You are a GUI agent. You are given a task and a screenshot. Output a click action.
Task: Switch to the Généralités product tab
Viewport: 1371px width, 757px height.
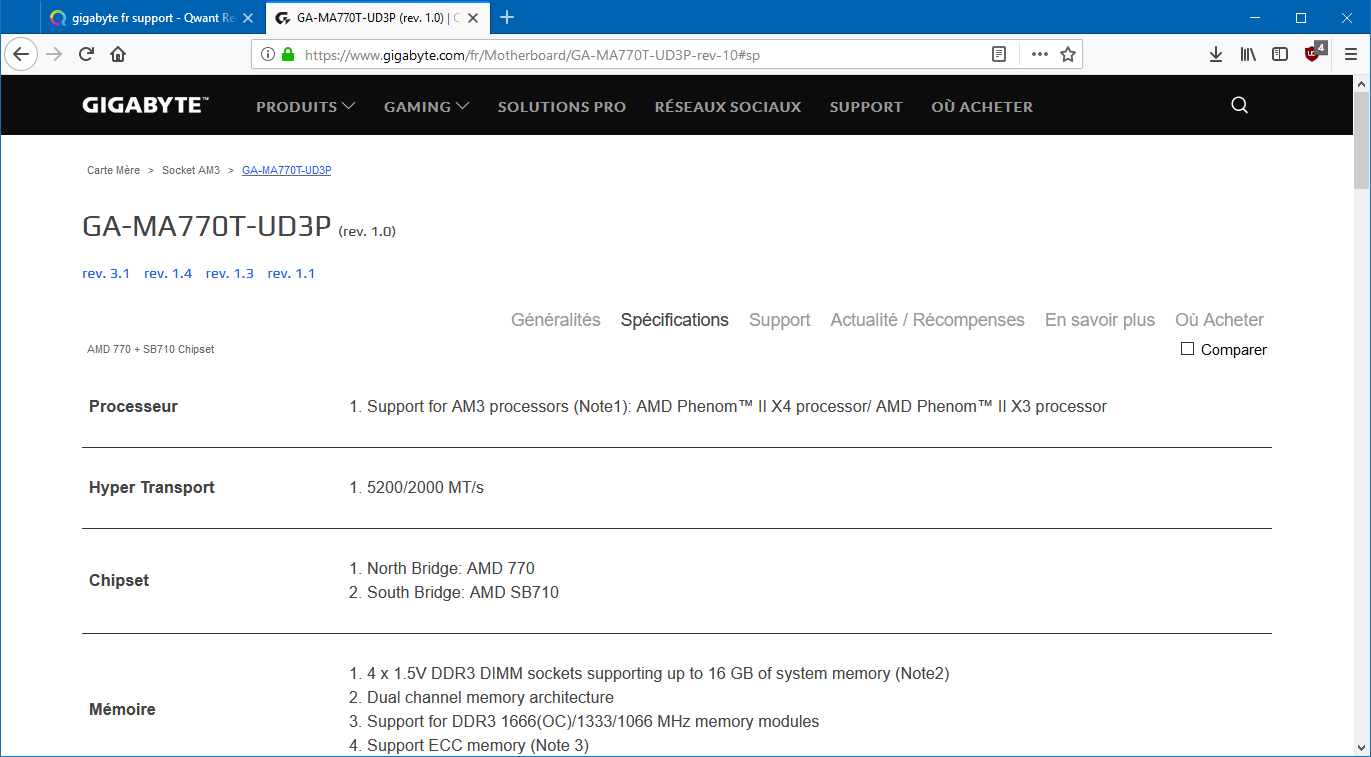(x=556, y=320)
